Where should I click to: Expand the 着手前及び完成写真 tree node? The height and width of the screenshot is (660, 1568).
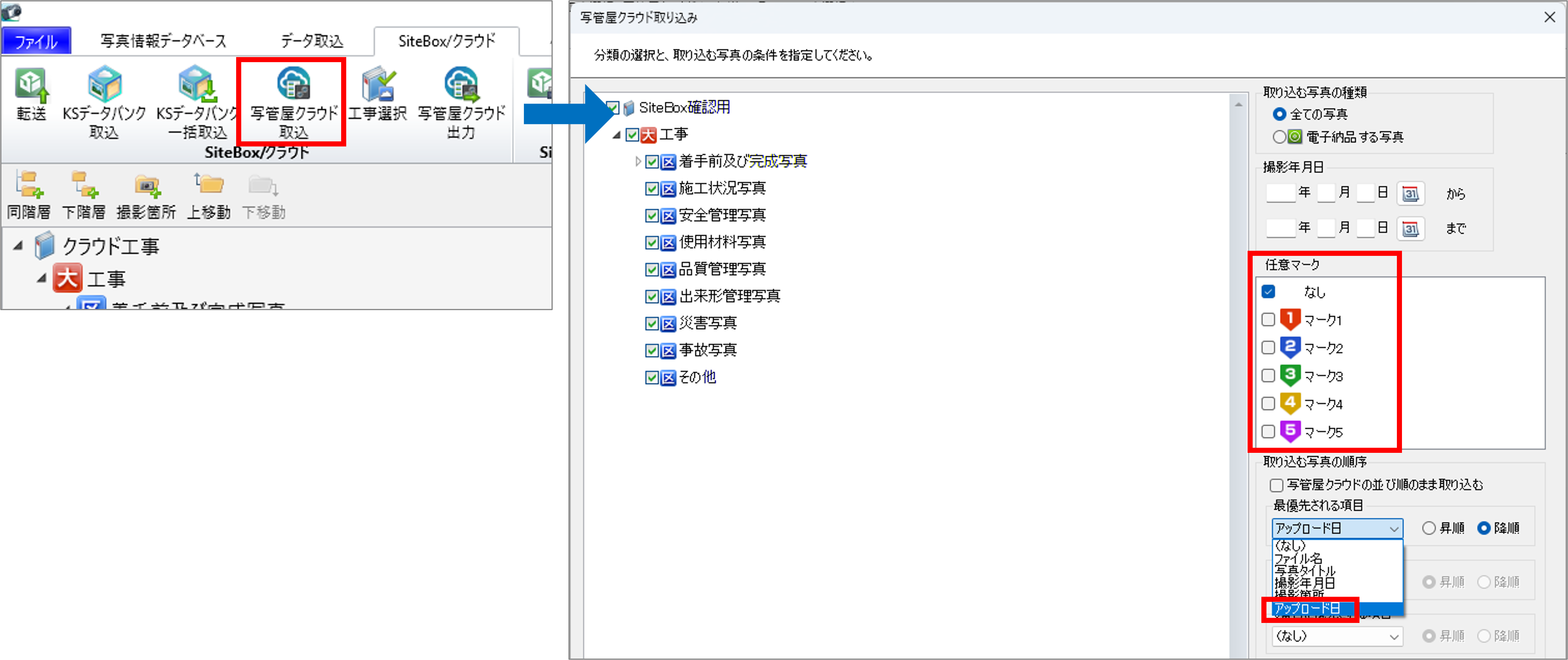tap(637, 162)
